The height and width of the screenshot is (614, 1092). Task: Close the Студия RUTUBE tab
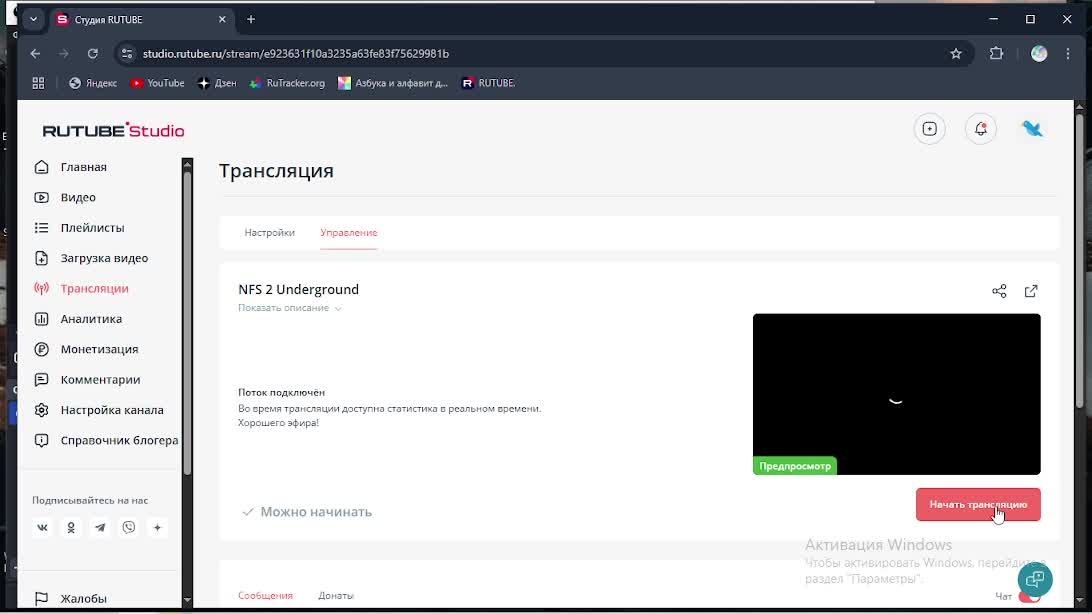point(222,19)
